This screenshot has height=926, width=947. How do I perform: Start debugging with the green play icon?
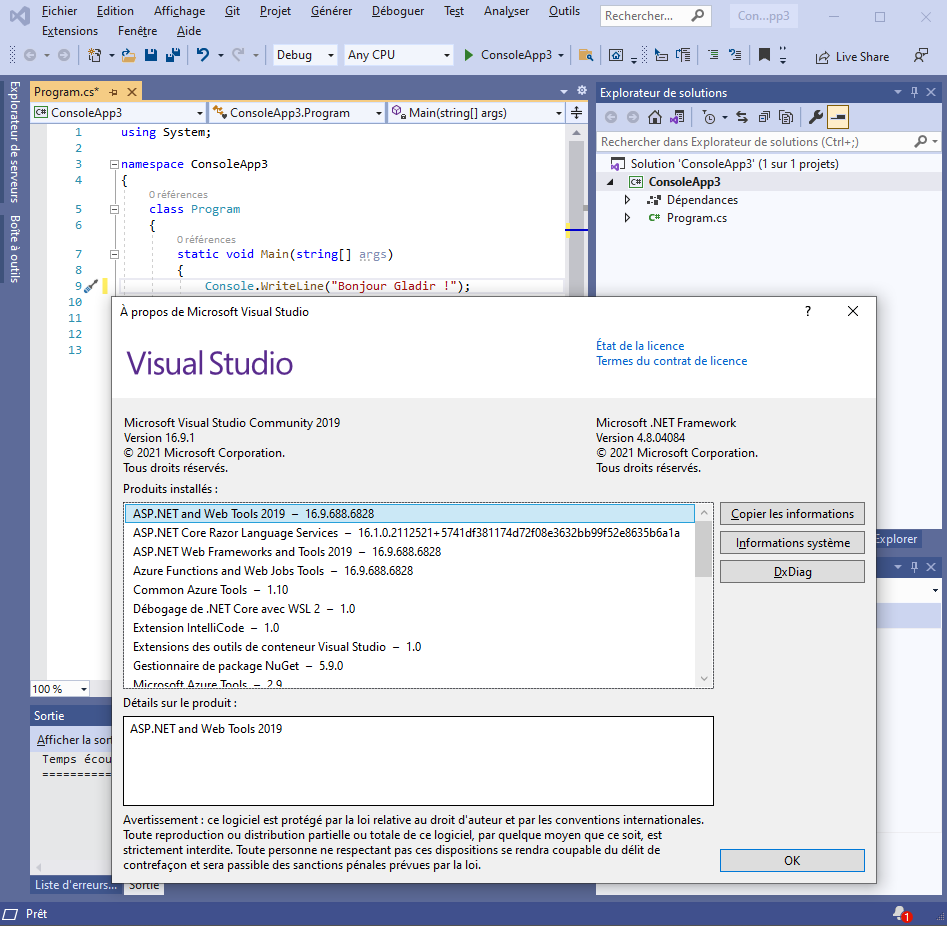[468, 55]
